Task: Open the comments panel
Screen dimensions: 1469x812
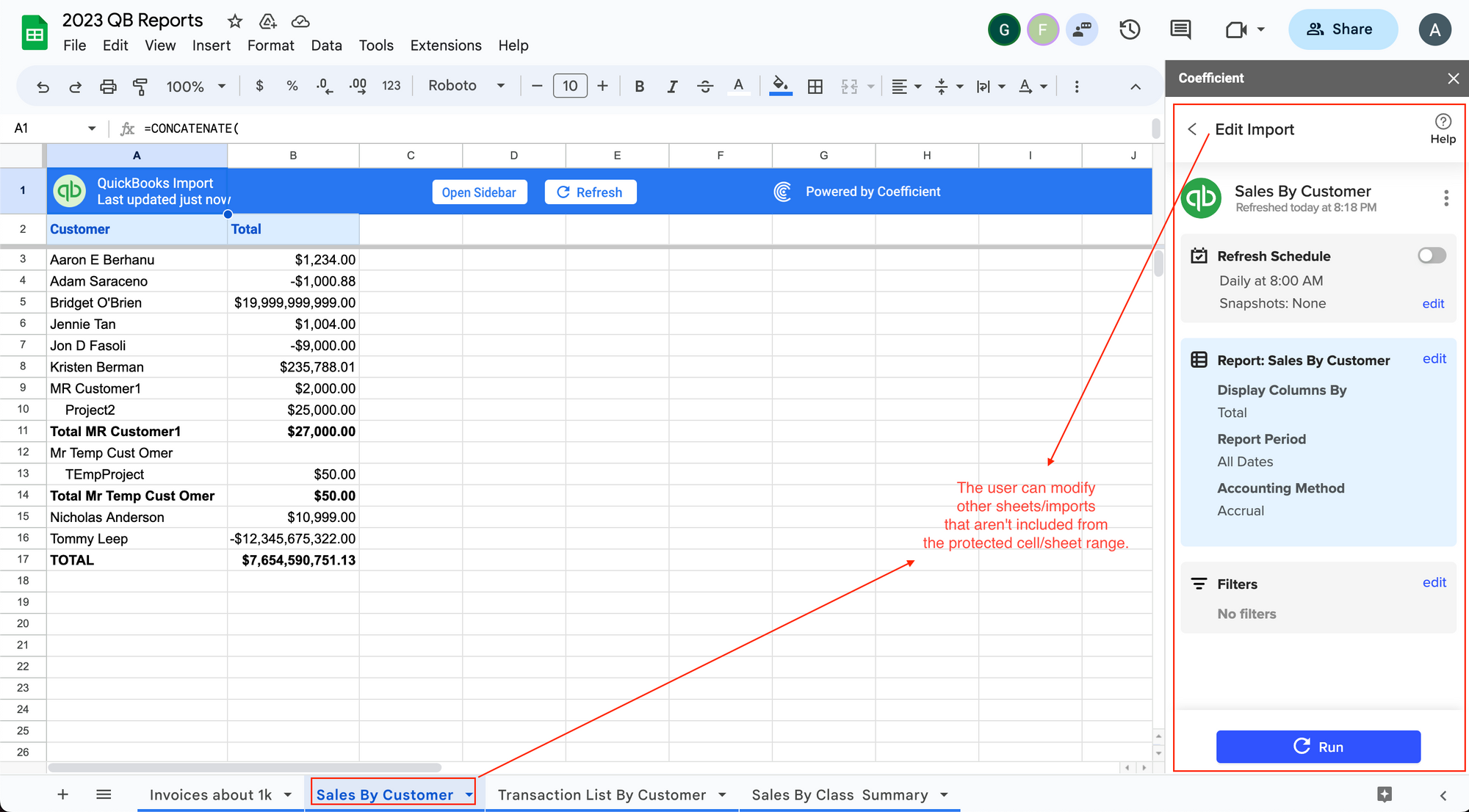Action: pyautogui.click(x=1180, y=29)
